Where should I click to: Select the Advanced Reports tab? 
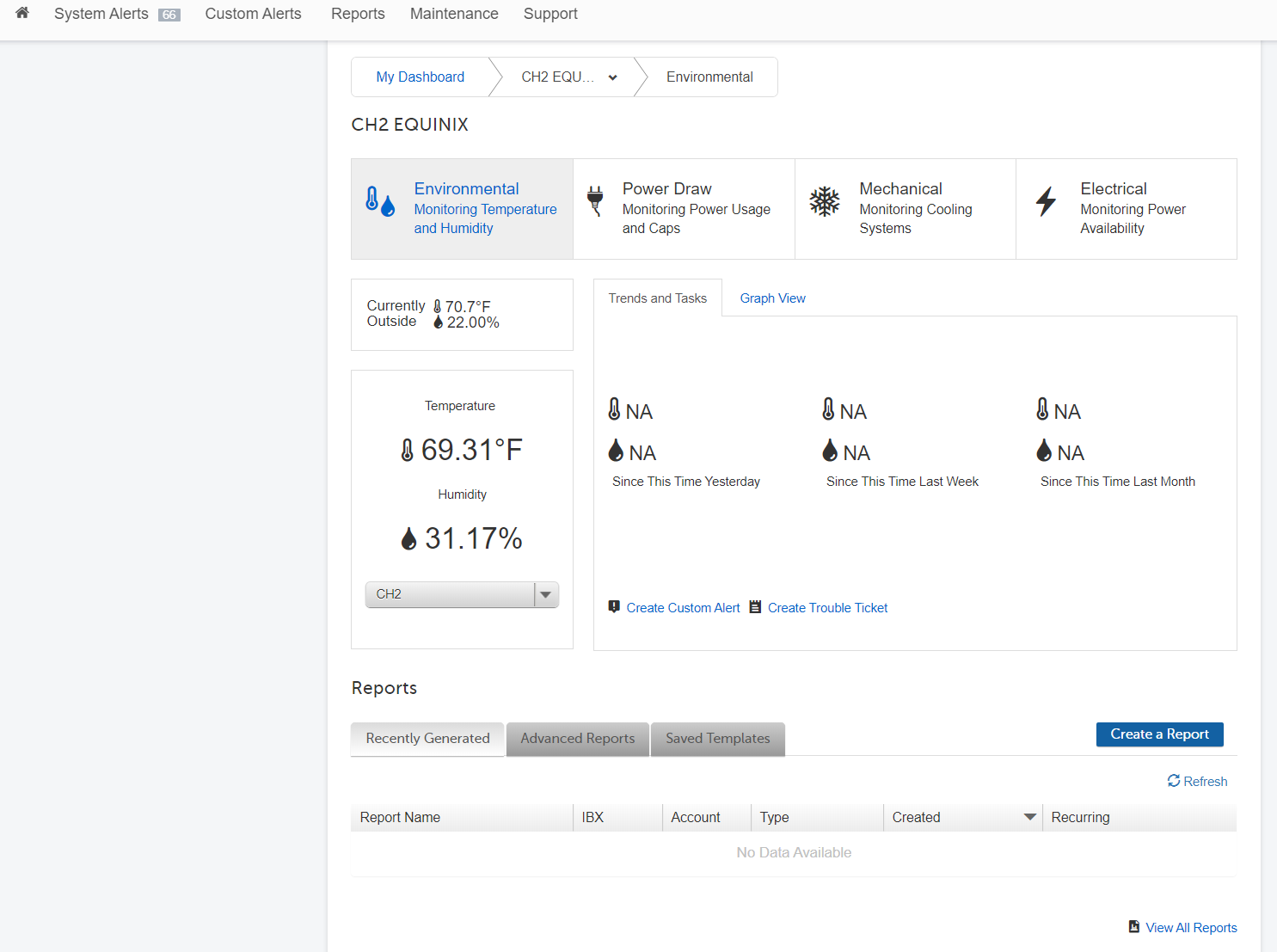(x=578, y=739)
